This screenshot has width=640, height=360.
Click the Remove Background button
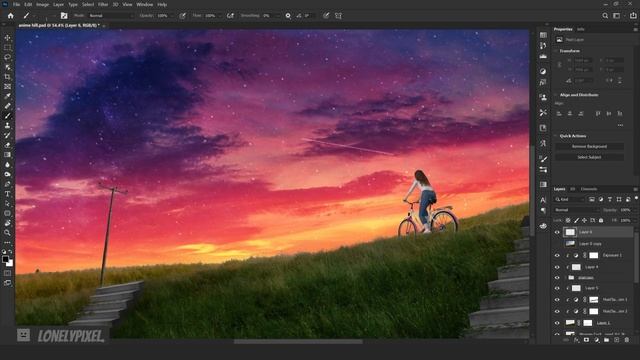pos(589,146)
